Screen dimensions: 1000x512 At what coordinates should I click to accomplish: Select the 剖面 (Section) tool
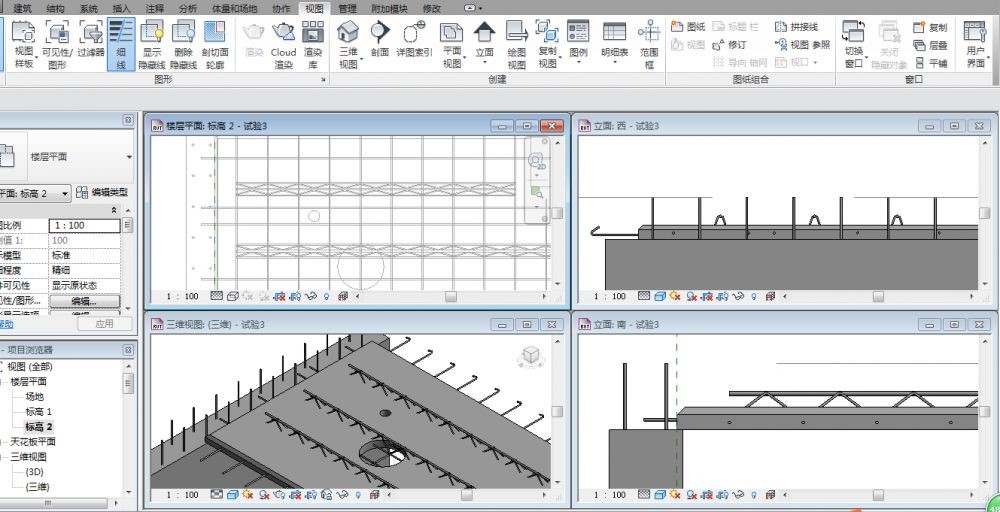click(x=379, y=43)
